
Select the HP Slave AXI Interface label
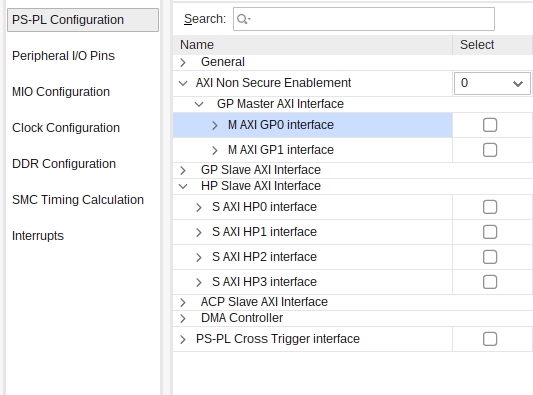[x=261, y=186]
